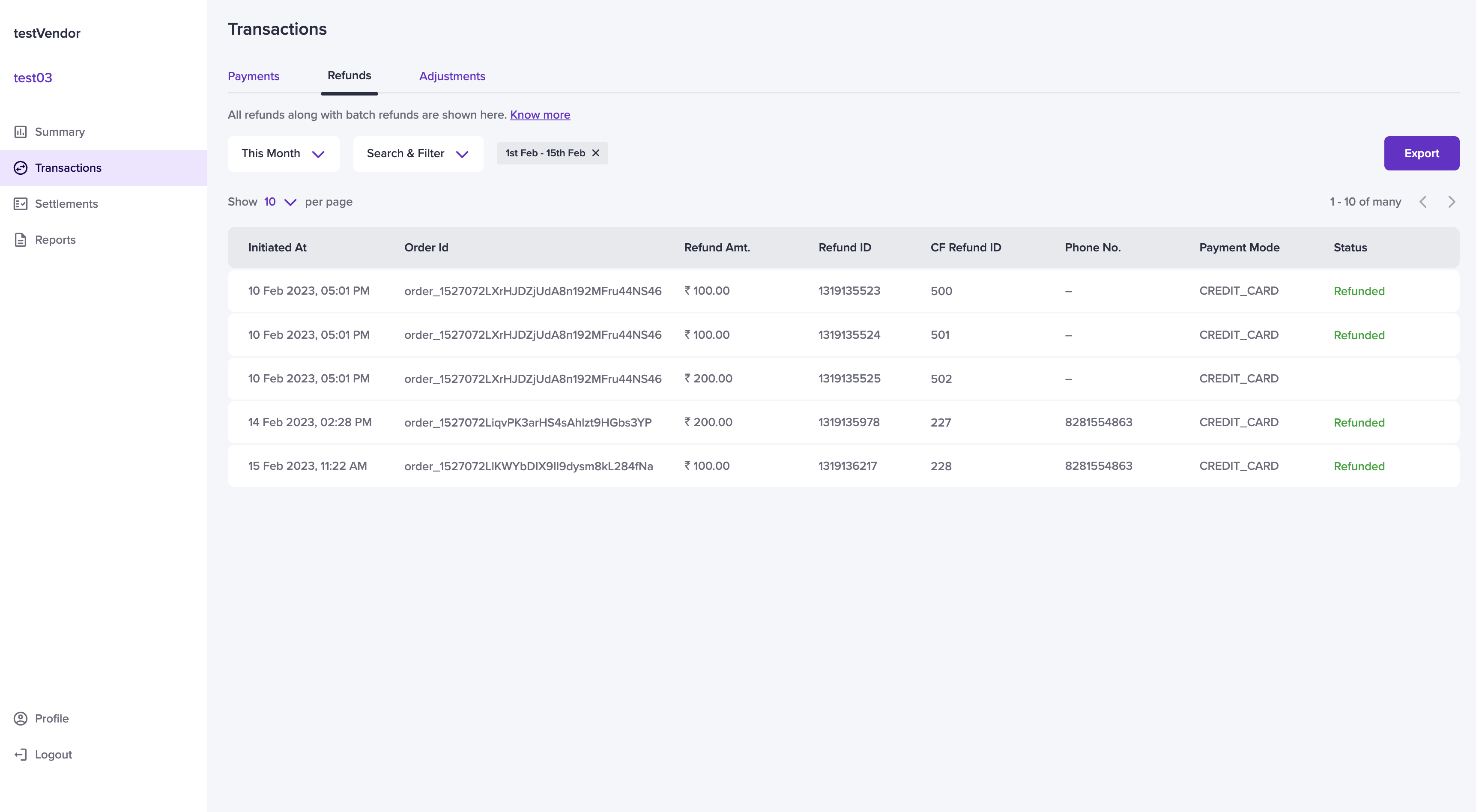Switch to the Adjustments tab
The image size is (1476, 812).
point(452,76)
